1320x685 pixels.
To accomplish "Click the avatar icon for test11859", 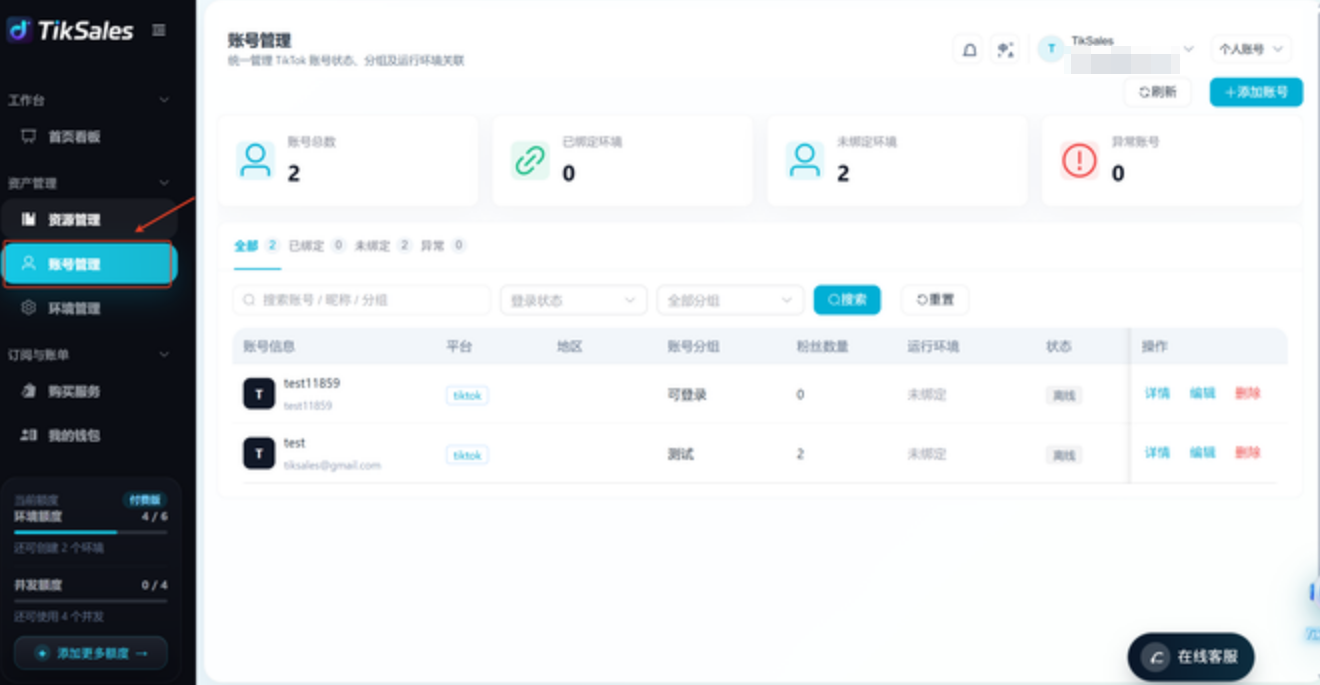I will [259, 394].
